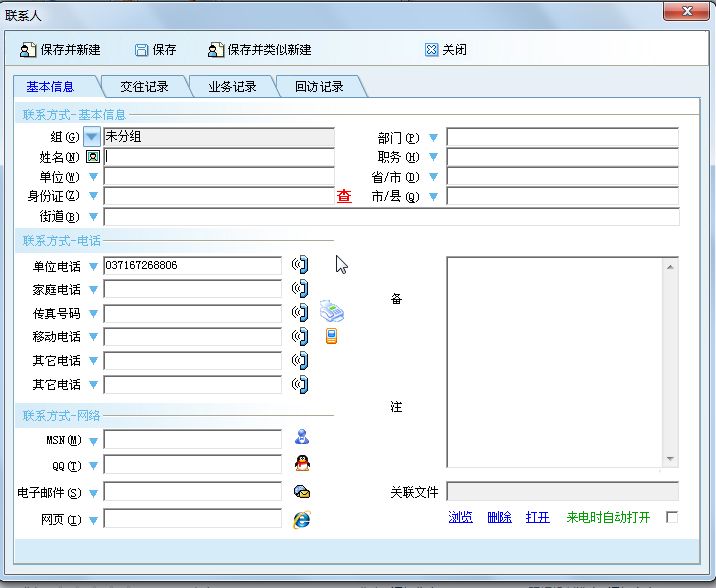Switch to the 交往记录 tab
The height and width of the screenshot is (588, 716).
pos(144,87)
